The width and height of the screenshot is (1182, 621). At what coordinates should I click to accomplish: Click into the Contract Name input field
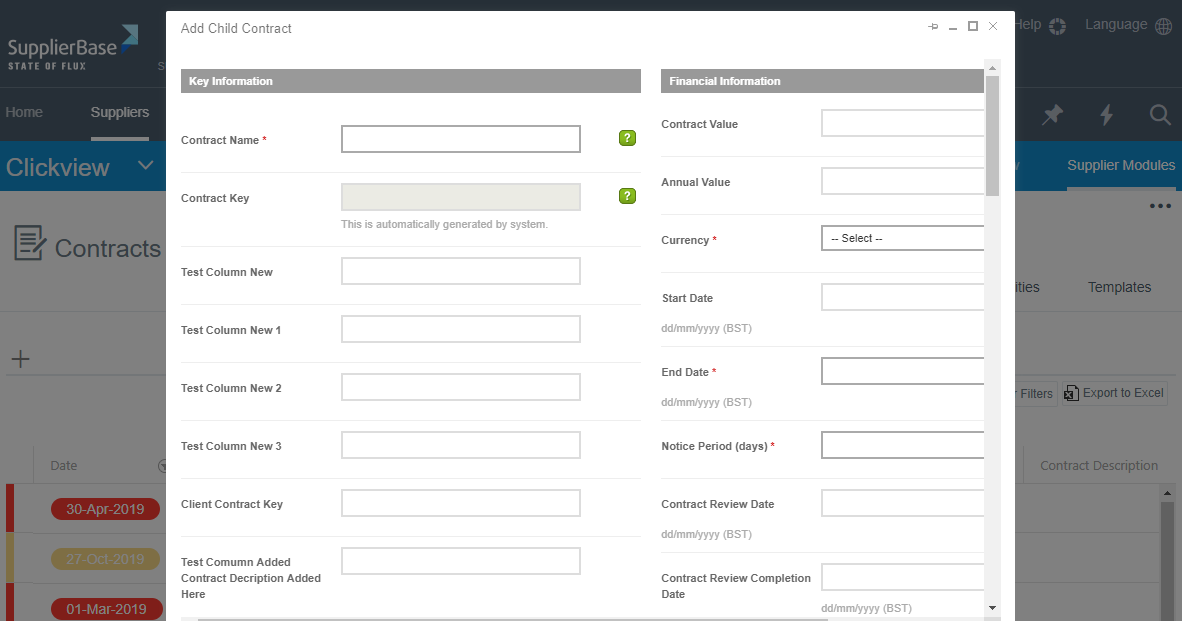click(460, 139)
